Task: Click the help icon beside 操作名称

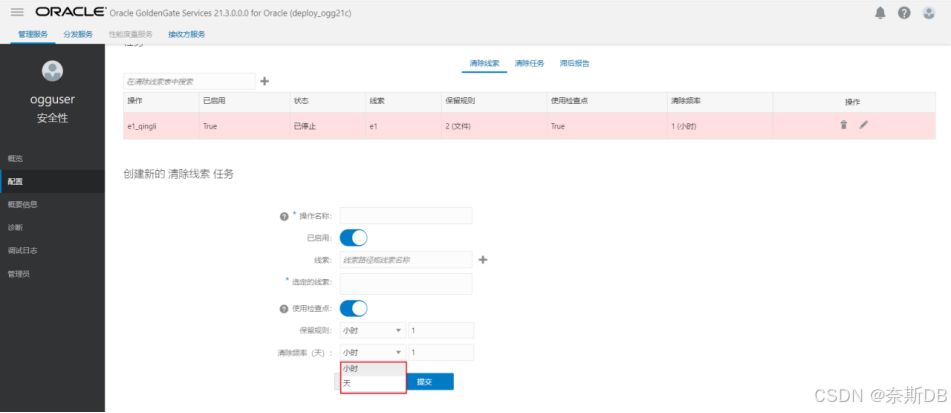Action: [x=284, y=216]
